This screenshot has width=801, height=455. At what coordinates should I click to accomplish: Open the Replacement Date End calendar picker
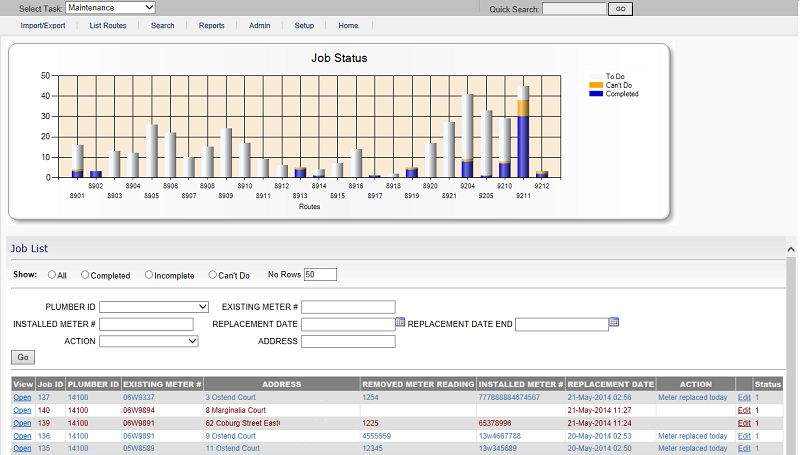tap(614, 322)
